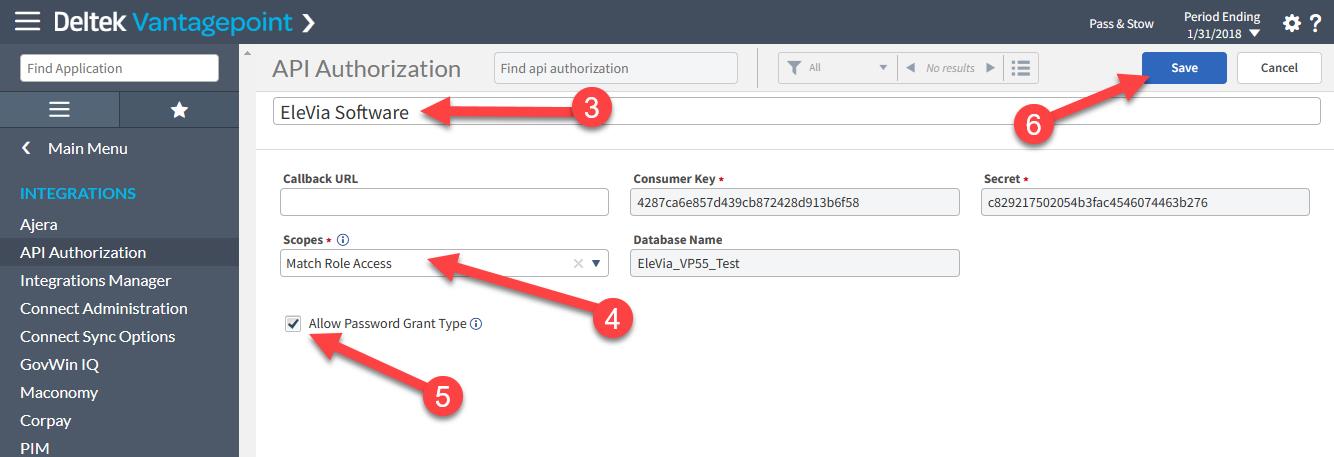The width and height of the screenshot is (1334, 457).
Task: Click the filter funnel icon
Action: 794,68
